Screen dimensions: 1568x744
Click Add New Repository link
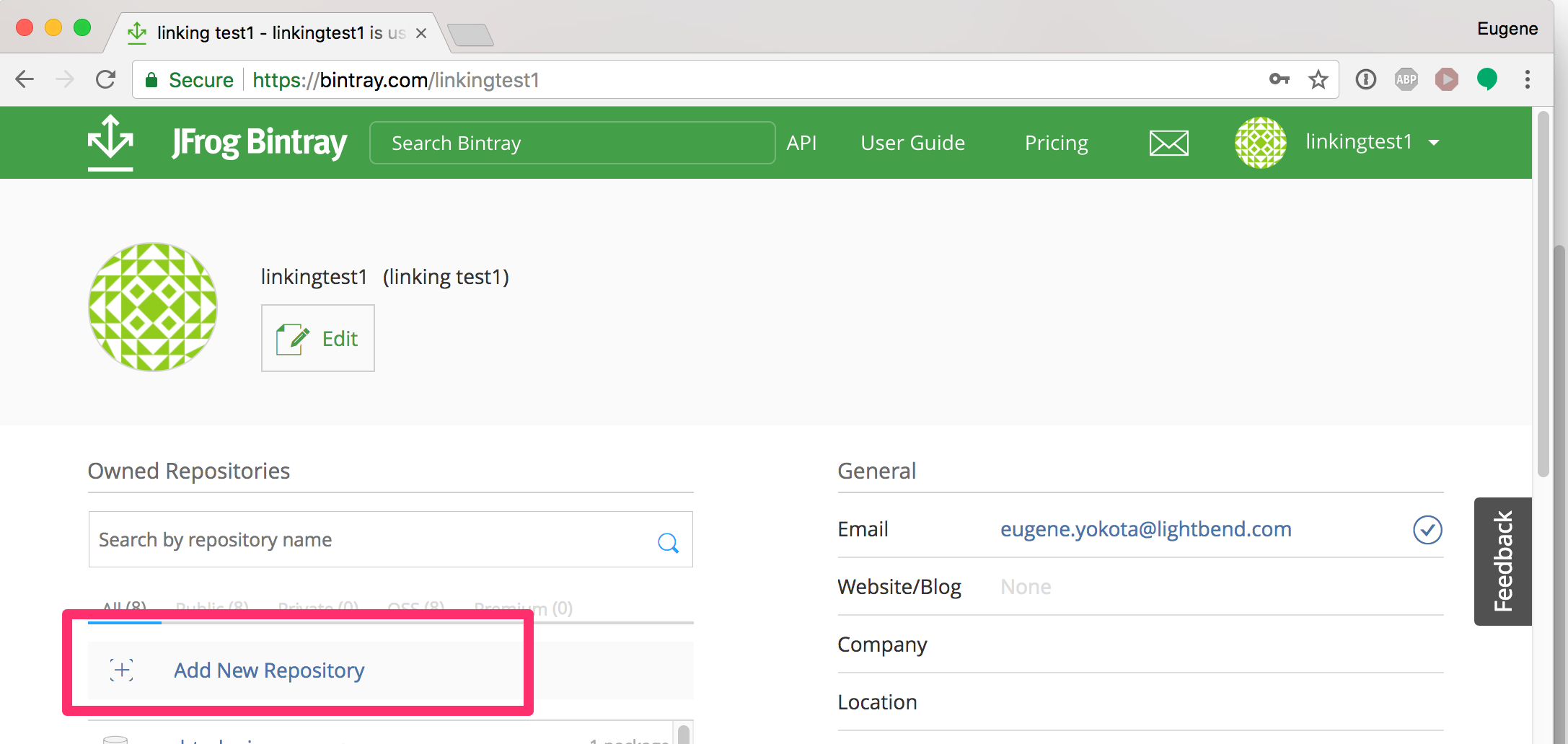click(x=269, y=670)
